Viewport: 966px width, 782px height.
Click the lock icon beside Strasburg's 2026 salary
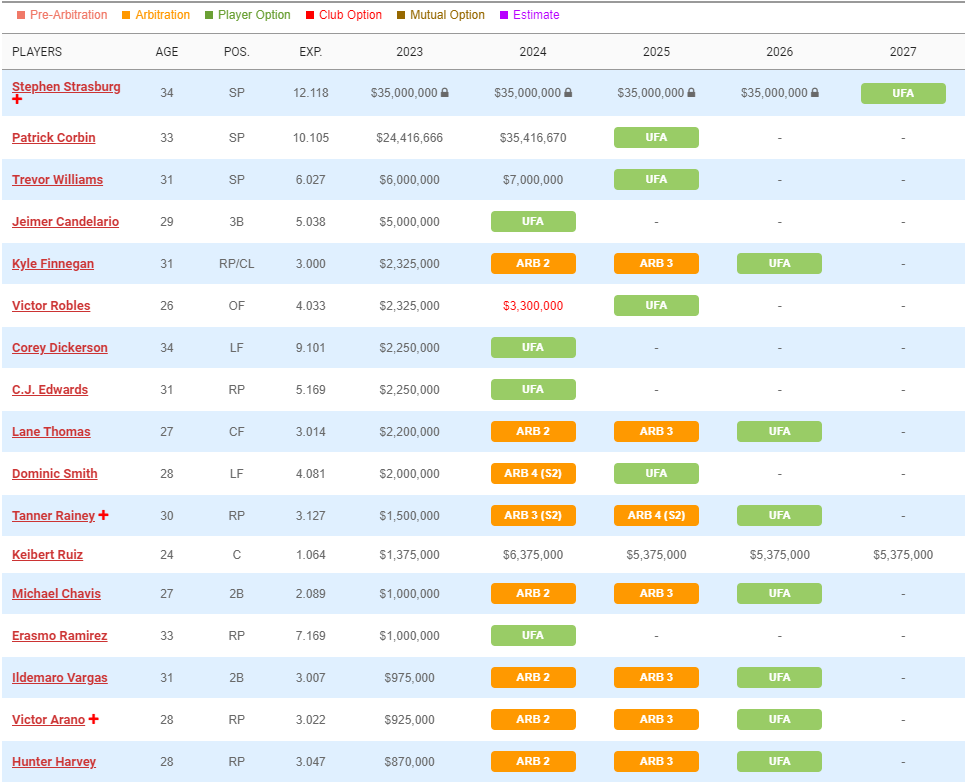point(814,92)
